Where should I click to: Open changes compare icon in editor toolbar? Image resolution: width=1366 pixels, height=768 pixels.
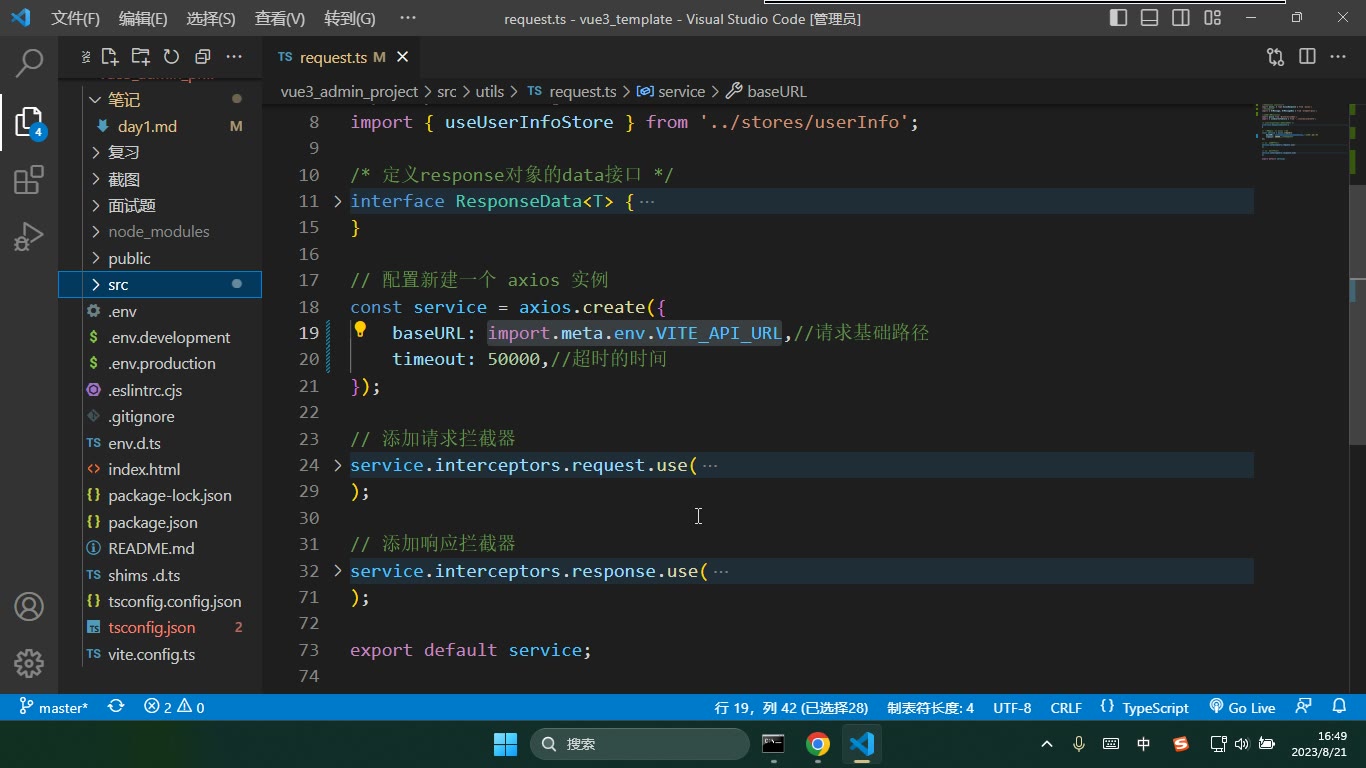click(1275, 57)
